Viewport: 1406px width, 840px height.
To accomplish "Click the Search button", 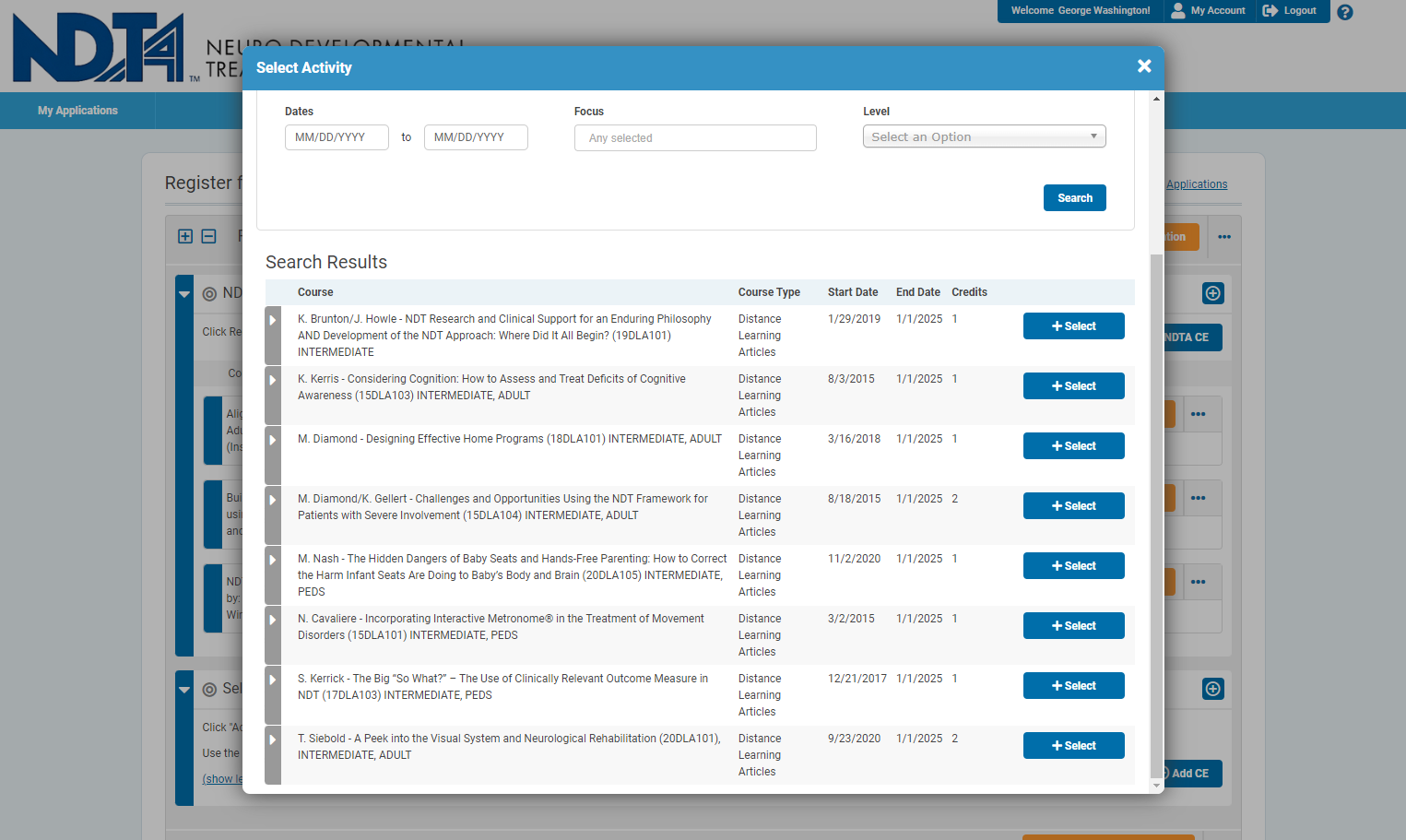I will pos(1074,197).
